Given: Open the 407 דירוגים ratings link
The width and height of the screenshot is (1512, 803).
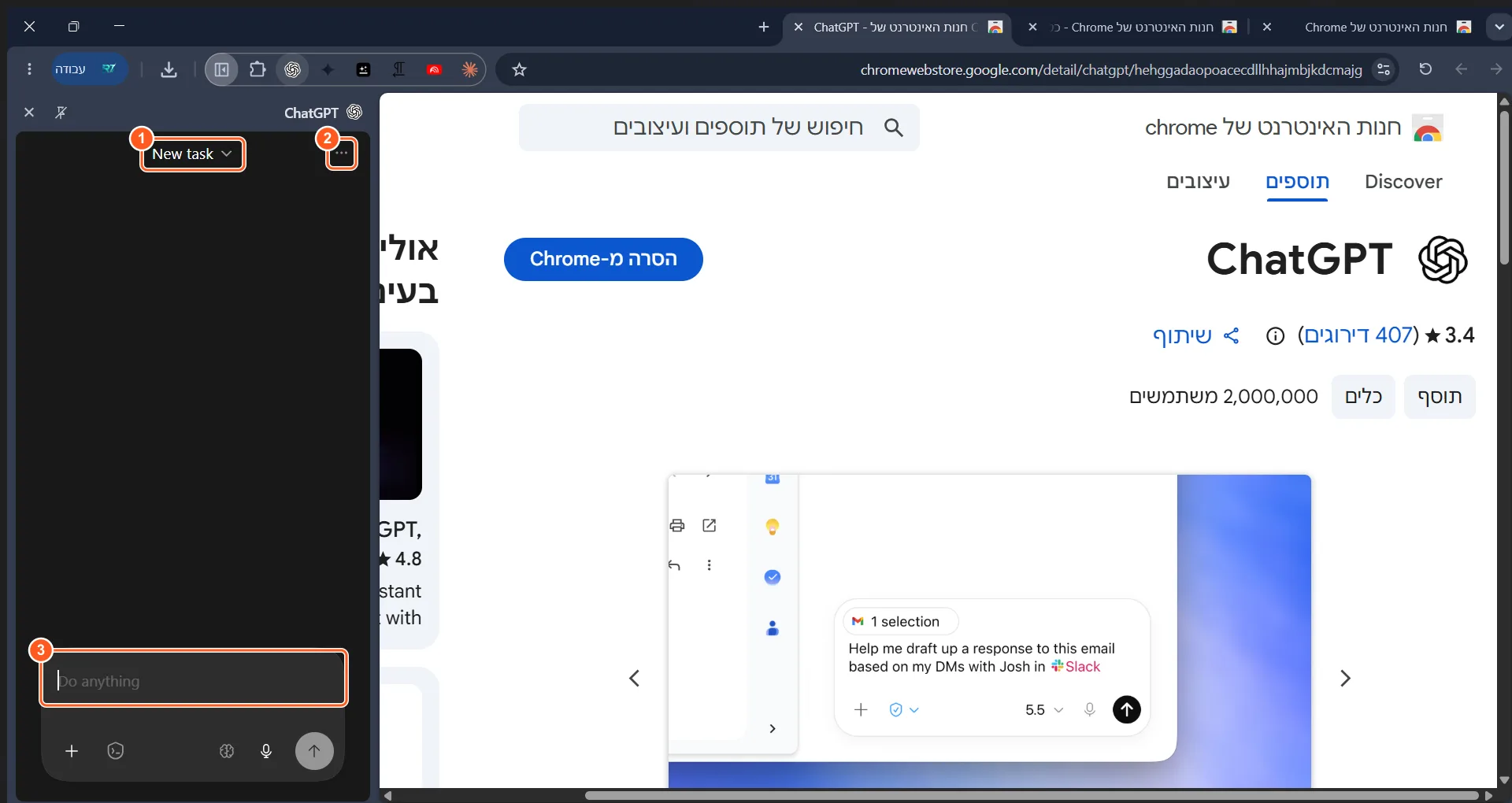Looking at the screenshot, I should (1358, 335).
